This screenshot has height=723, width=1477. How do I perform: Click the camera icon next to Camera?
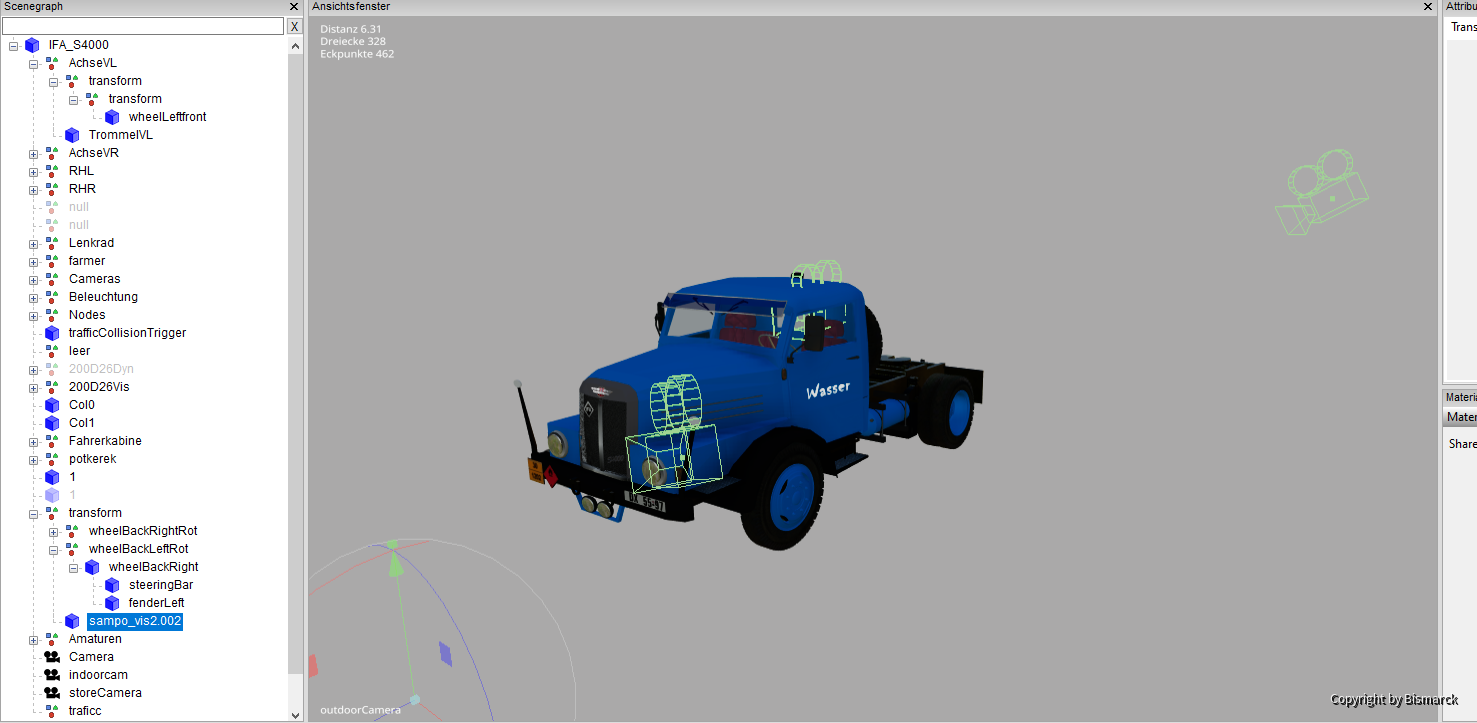point(52,657)
